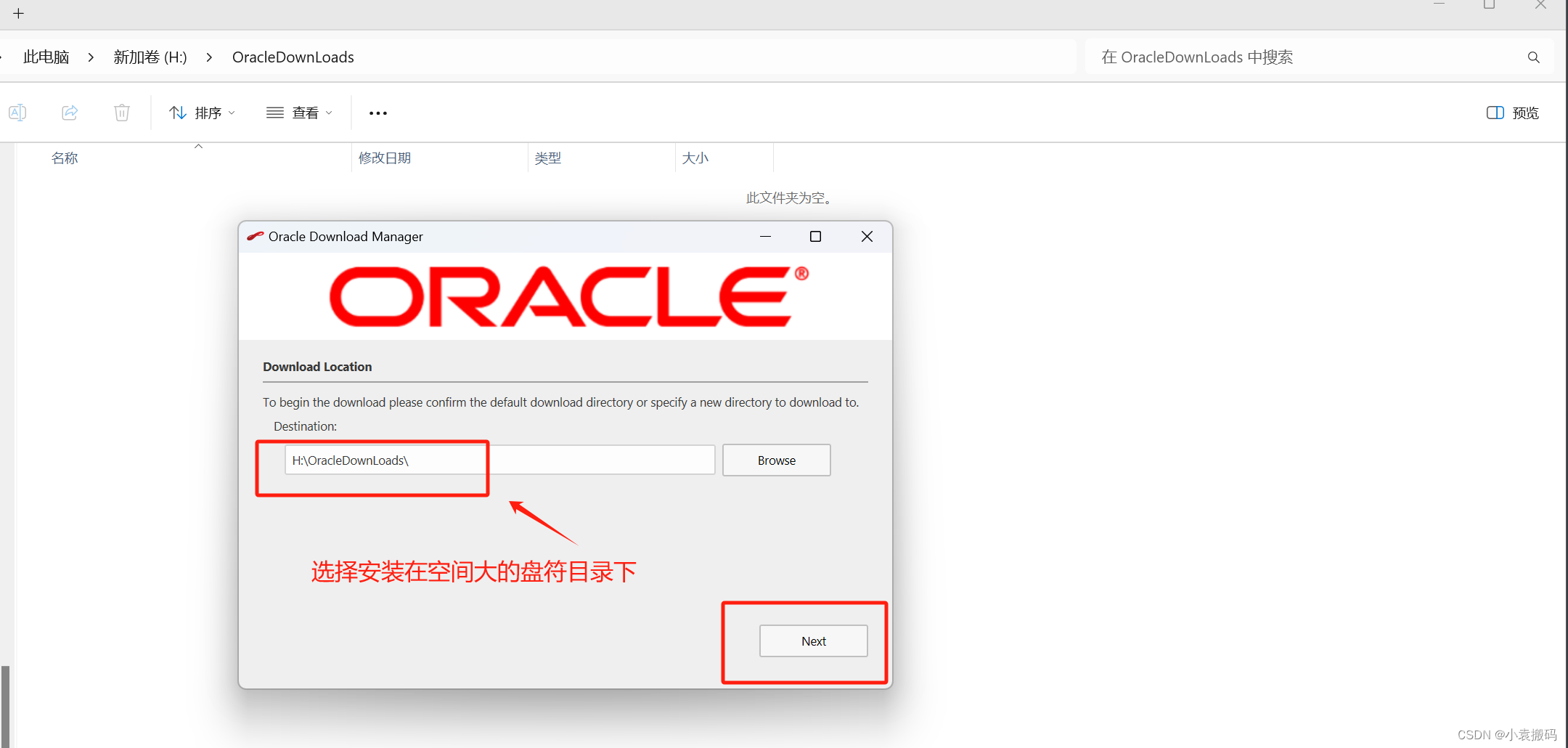Click the sort icon with up-down arrows
This screenshot has width=1568, height=748.
(x=178, y=113)
